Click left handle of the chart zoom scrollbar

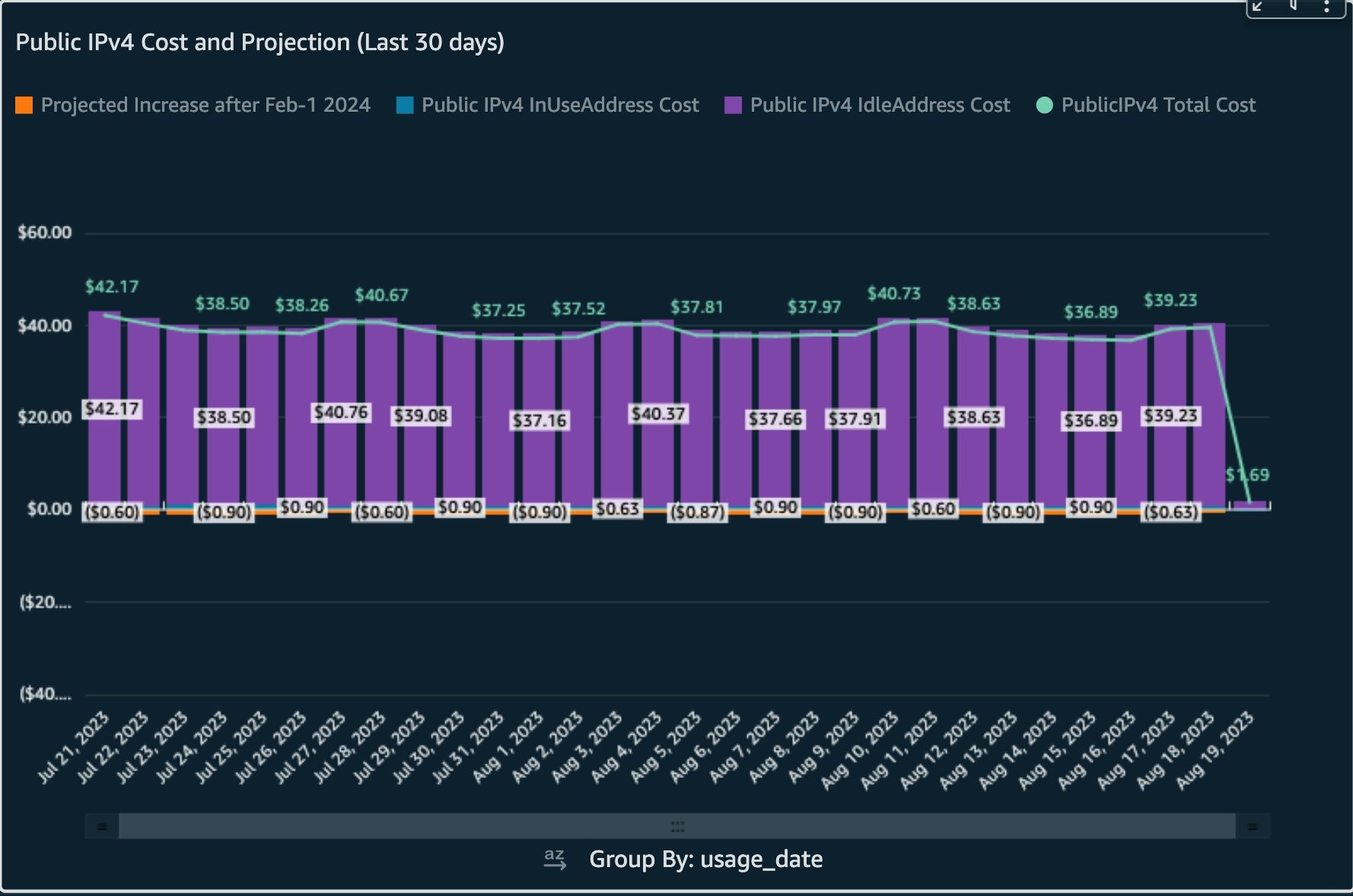(x=102, y=826)
